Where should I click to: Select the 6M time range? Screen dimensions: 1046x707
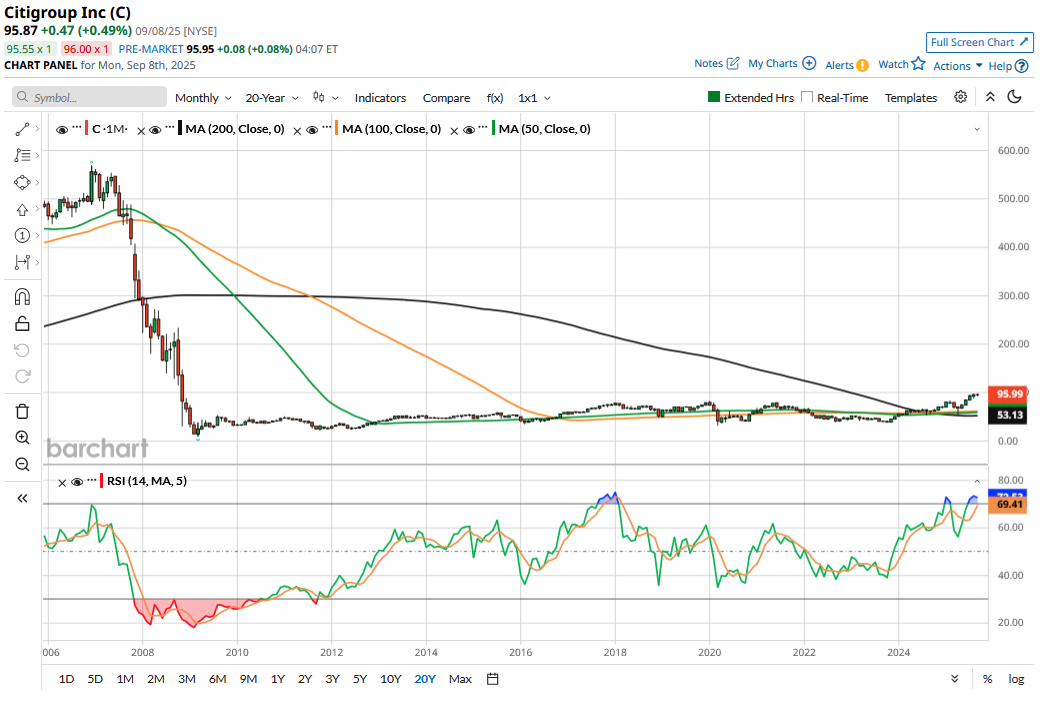(217, 679)
